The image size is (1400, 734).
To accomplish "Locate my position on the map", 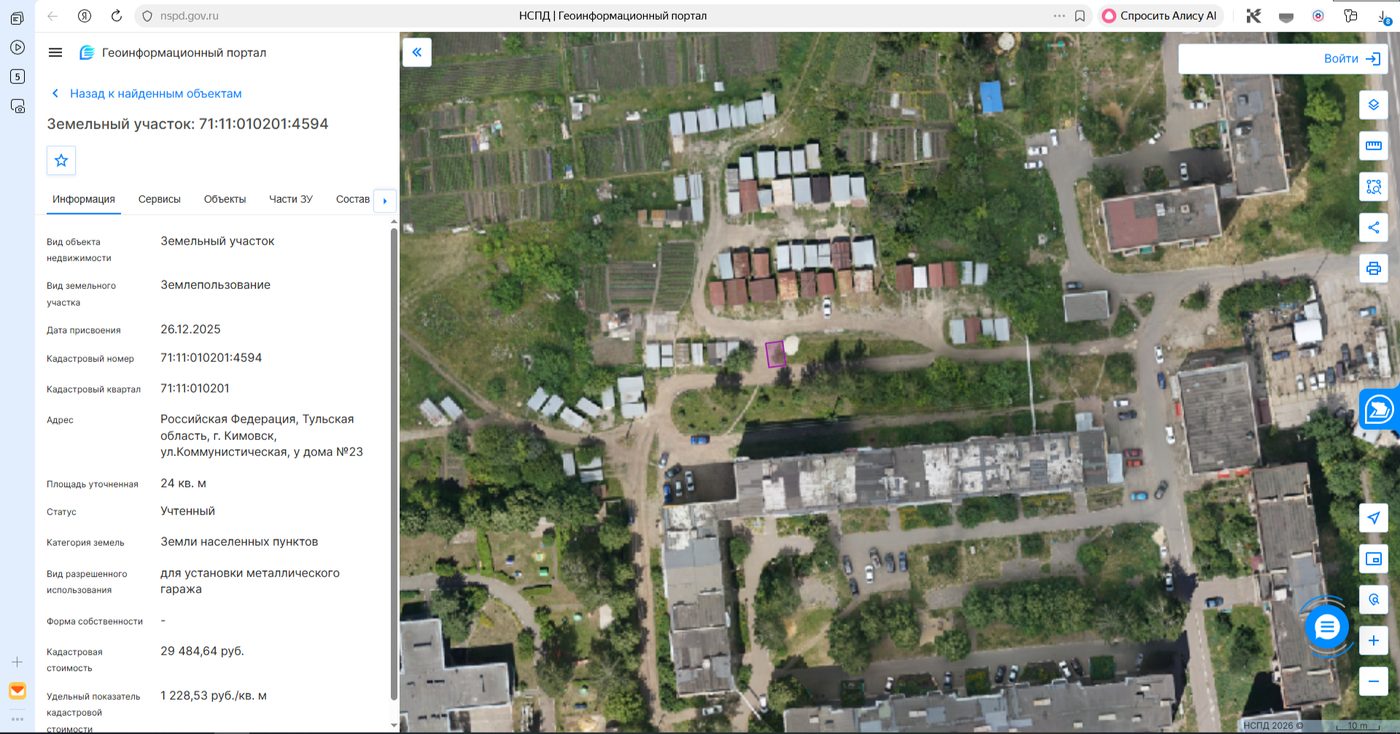I will (x=1373, y=518).
